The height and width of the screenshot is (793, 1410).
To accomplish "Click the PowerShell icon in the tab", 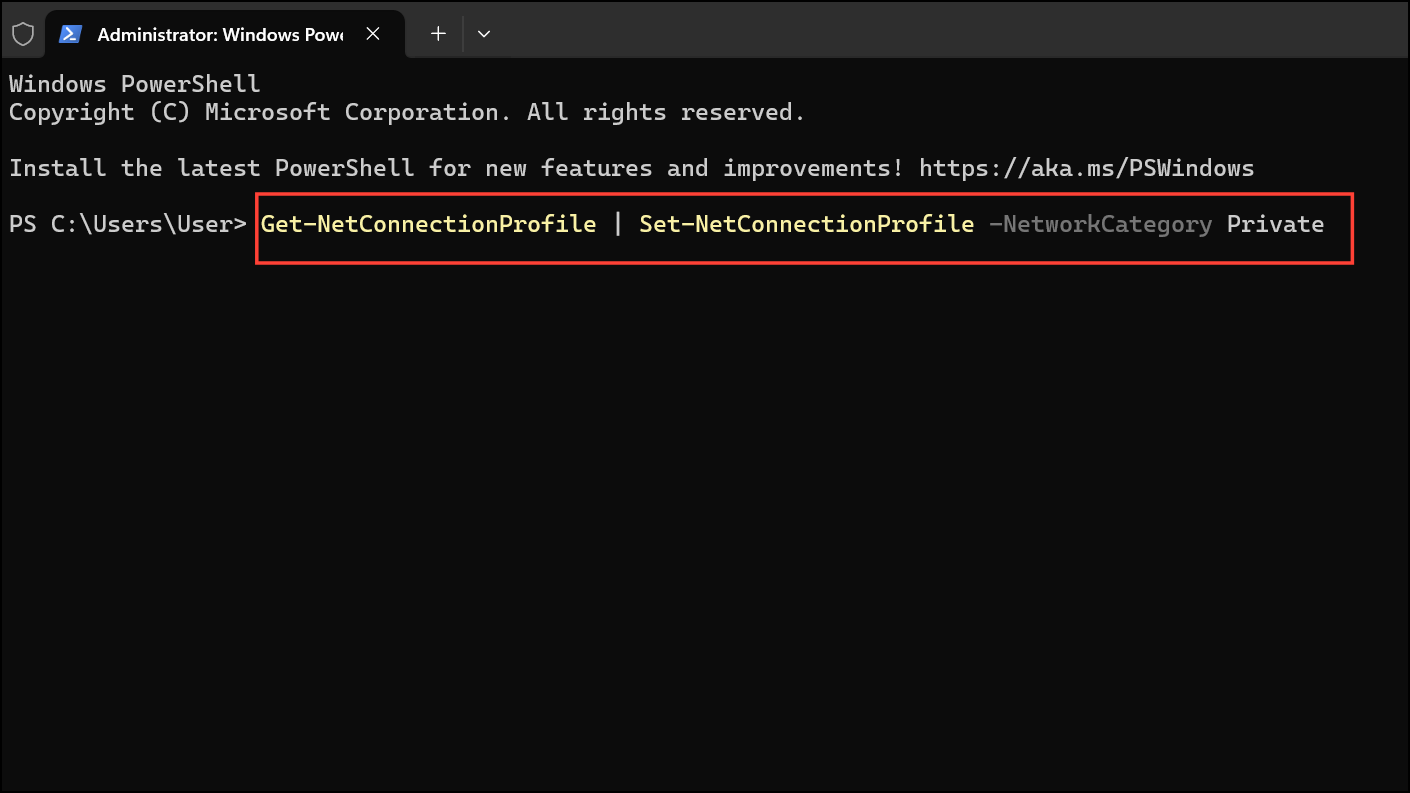I will tap(70, 34).
